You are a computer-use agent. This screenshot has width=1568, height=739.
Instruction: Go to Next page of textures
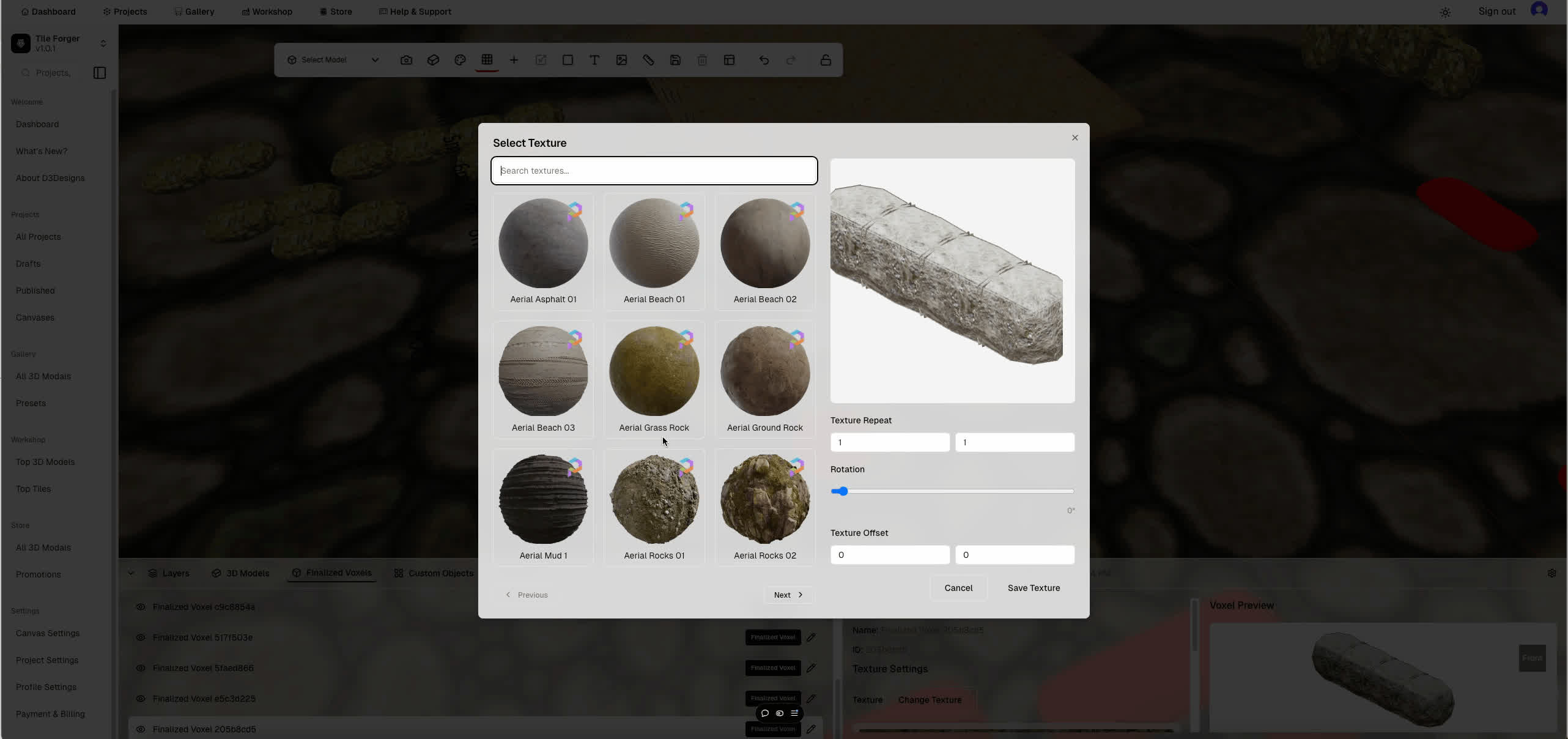coord(788,595)
